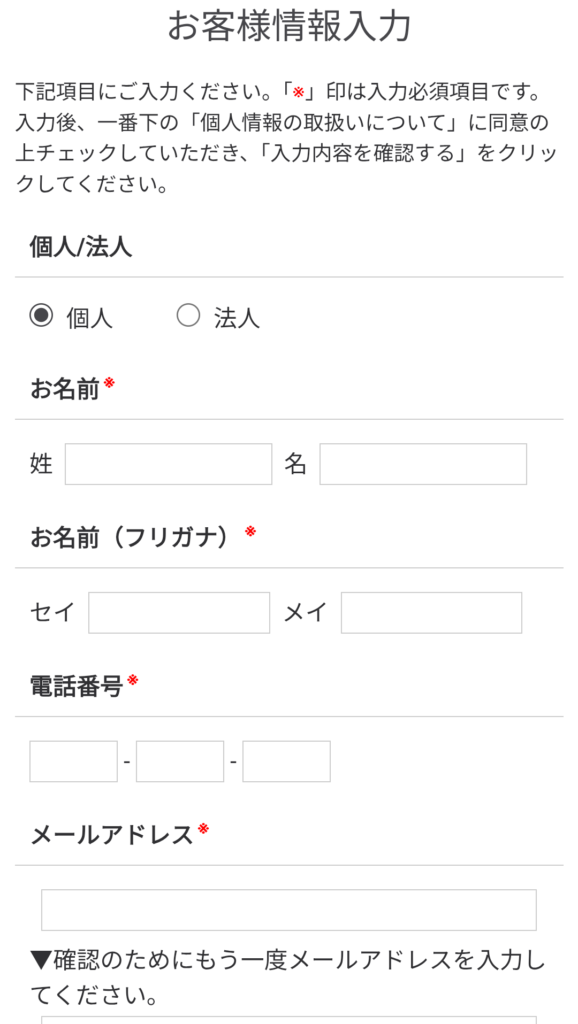
Task: Click the 個人/法人 section heading
Action: tap(81, 248)
